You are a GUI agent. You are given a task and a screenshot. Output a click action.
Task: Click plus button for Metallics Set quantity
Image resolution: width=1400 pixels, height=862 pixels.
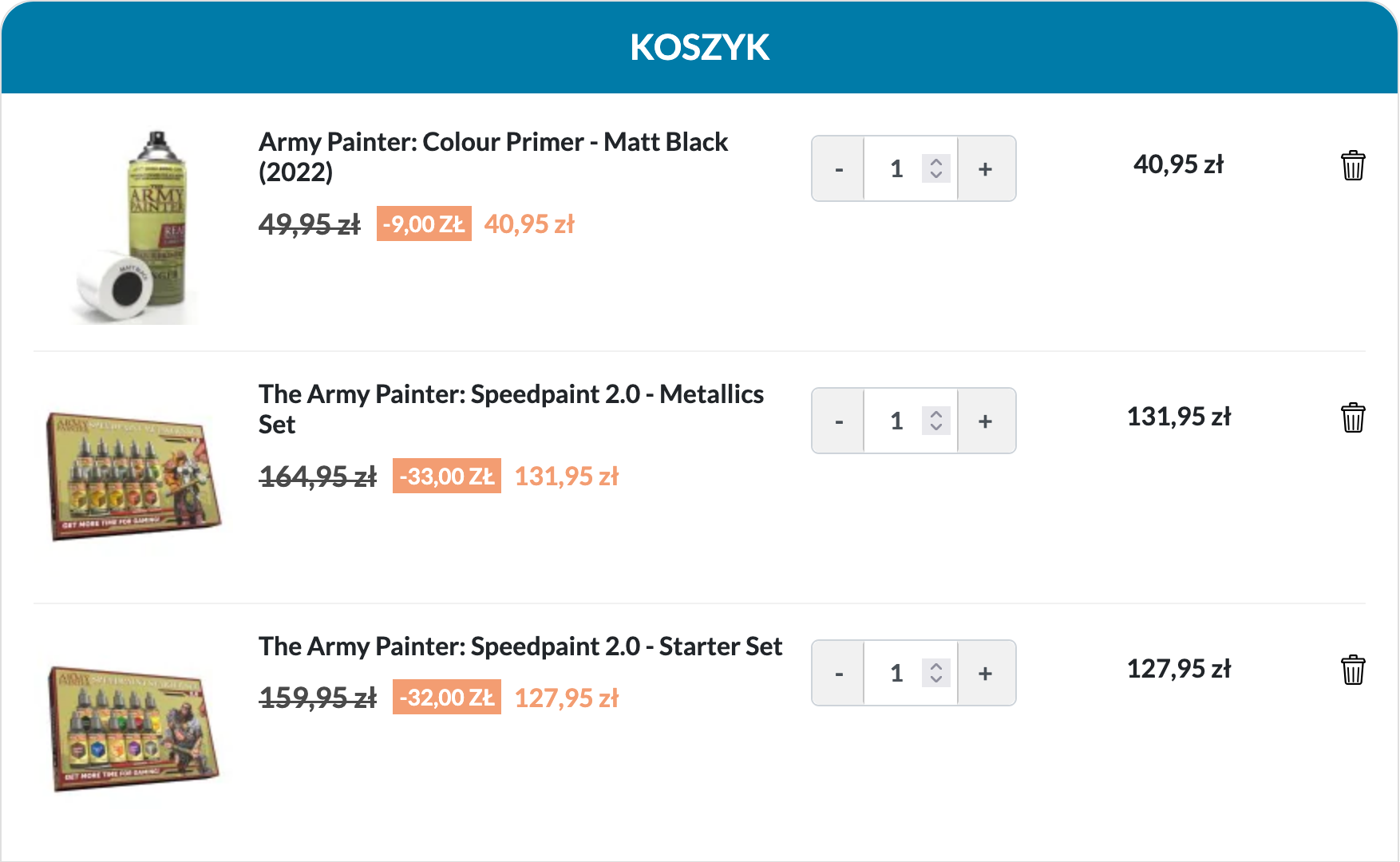[985, 421]
